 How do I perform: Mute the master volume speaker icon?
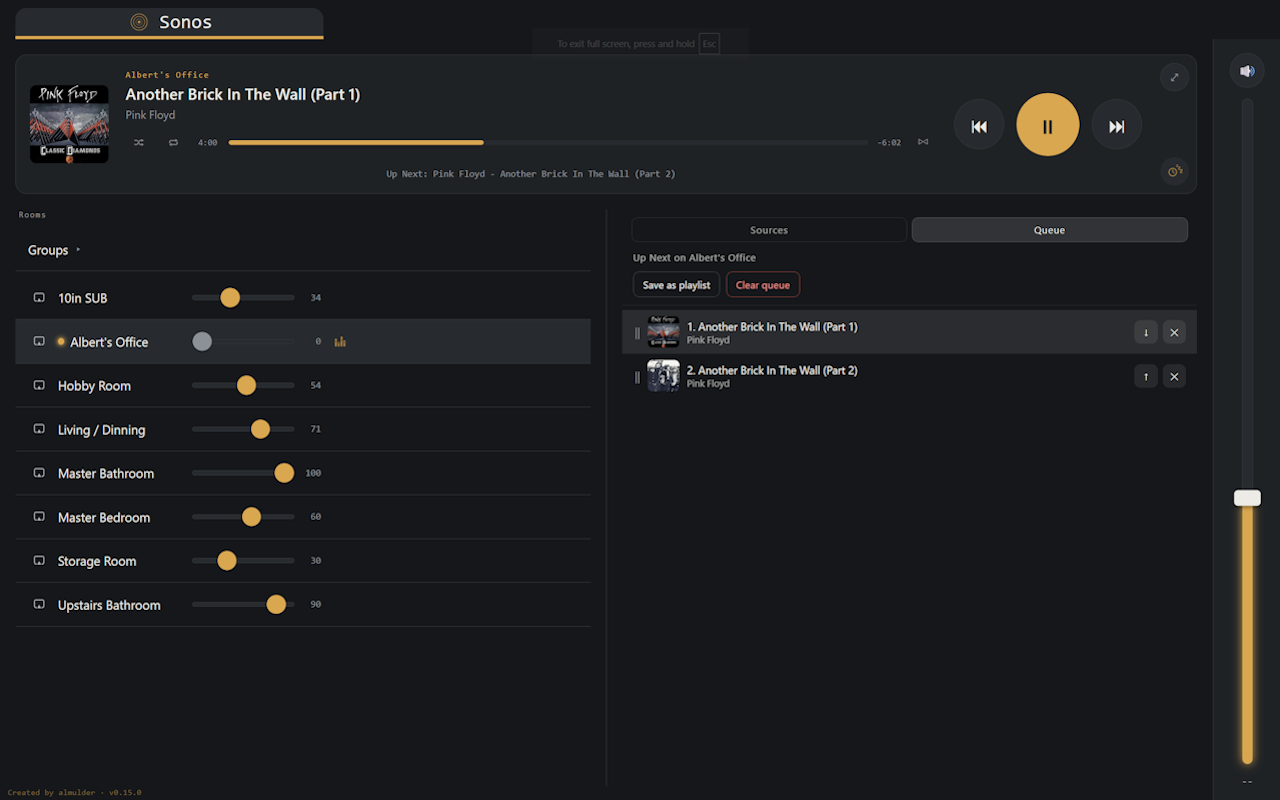pyautogui.click(x=1247, y=71)
